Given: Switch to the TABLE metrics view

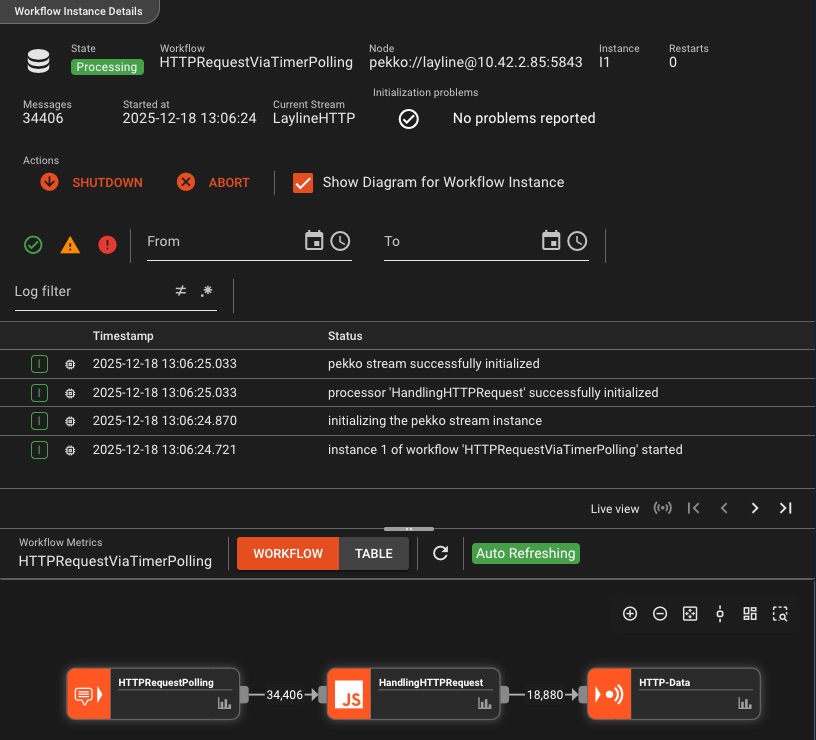Looking at the screenshot, I should pyautogui.click(x=374, y=553).
